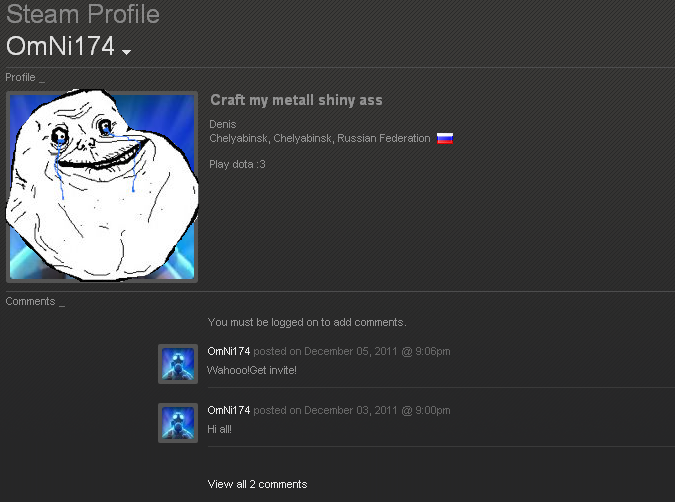Click the Steam Profile page title
Image resolution: width=675 pixels, height=502 pixels.
(x=83, y=14)
